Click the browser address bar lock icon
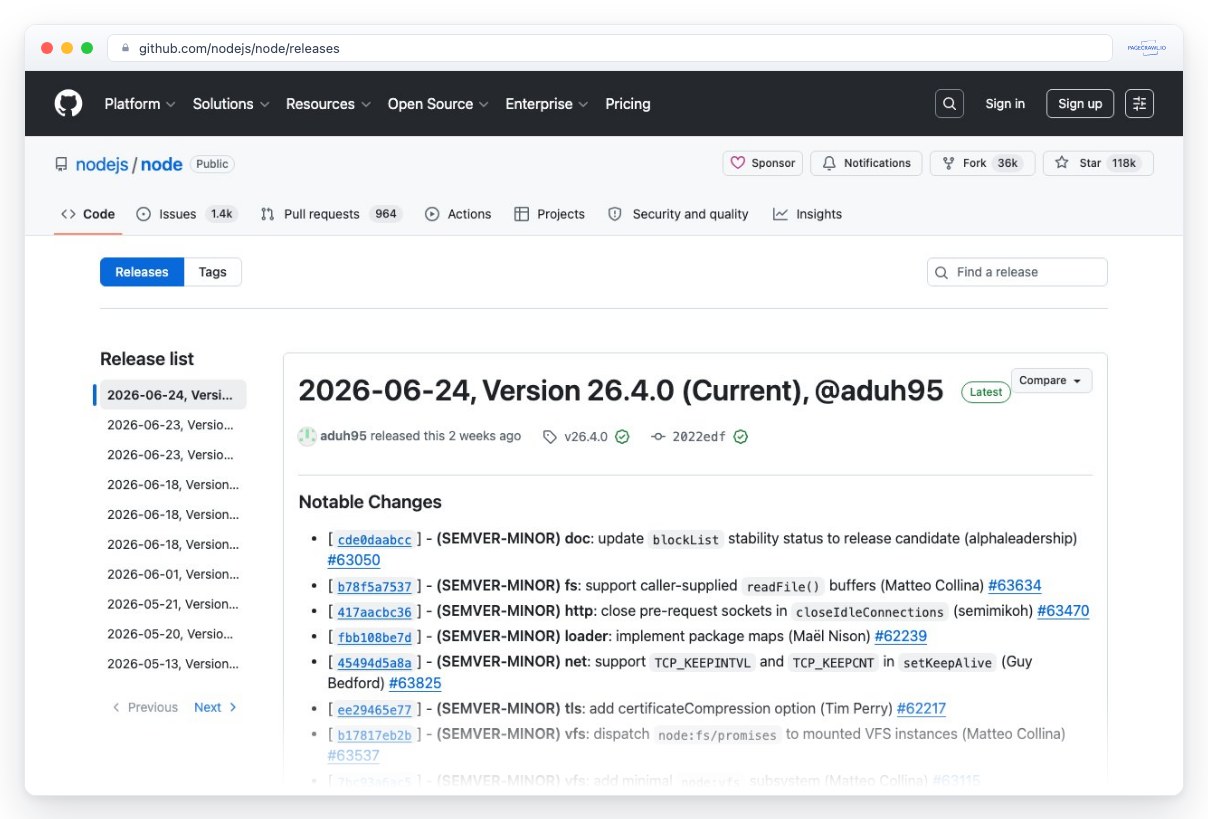This screenshot has height=819, width=1208. click(125, 48)
